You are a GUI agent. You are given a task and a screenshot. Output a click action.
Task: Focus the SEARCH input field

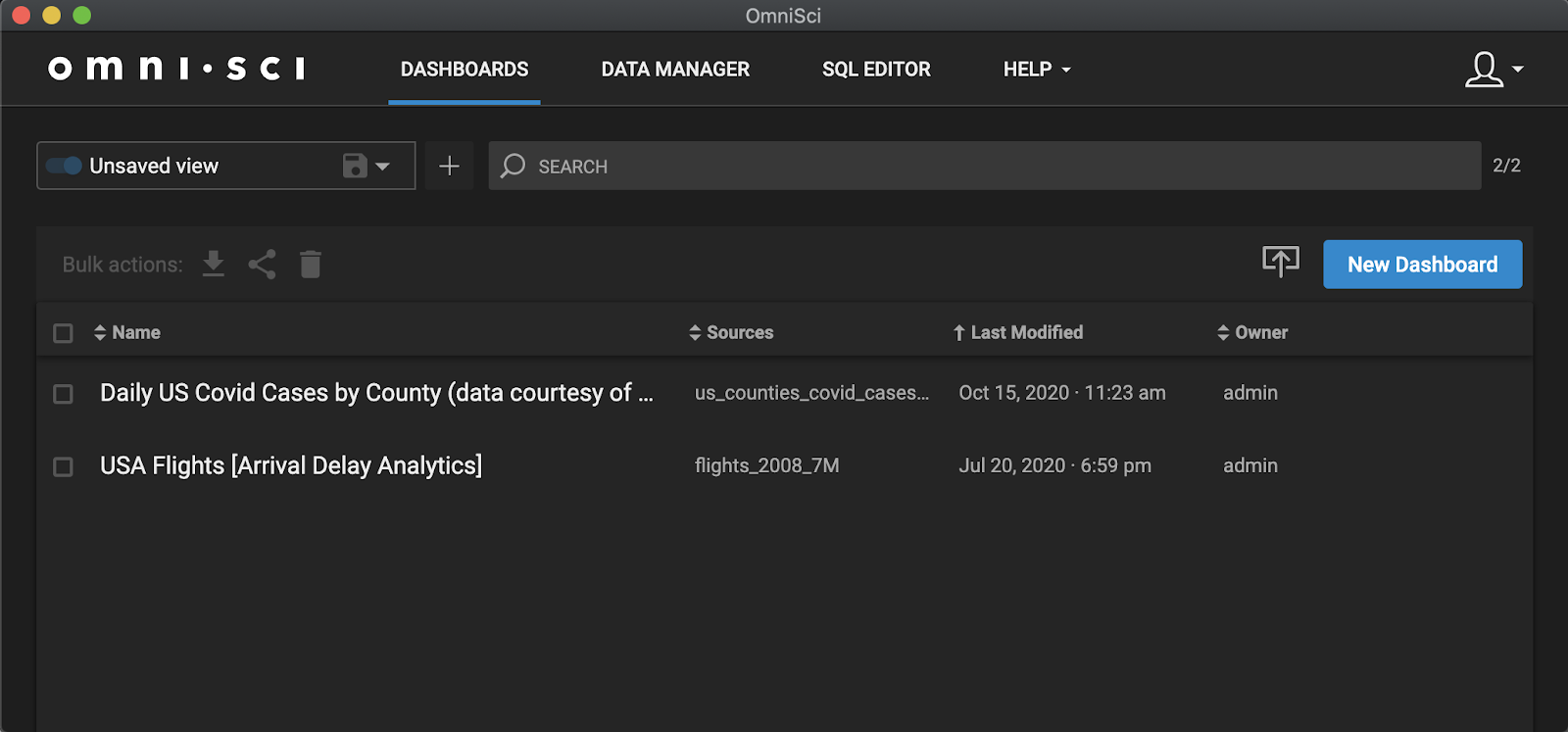[x=985, y=166]
